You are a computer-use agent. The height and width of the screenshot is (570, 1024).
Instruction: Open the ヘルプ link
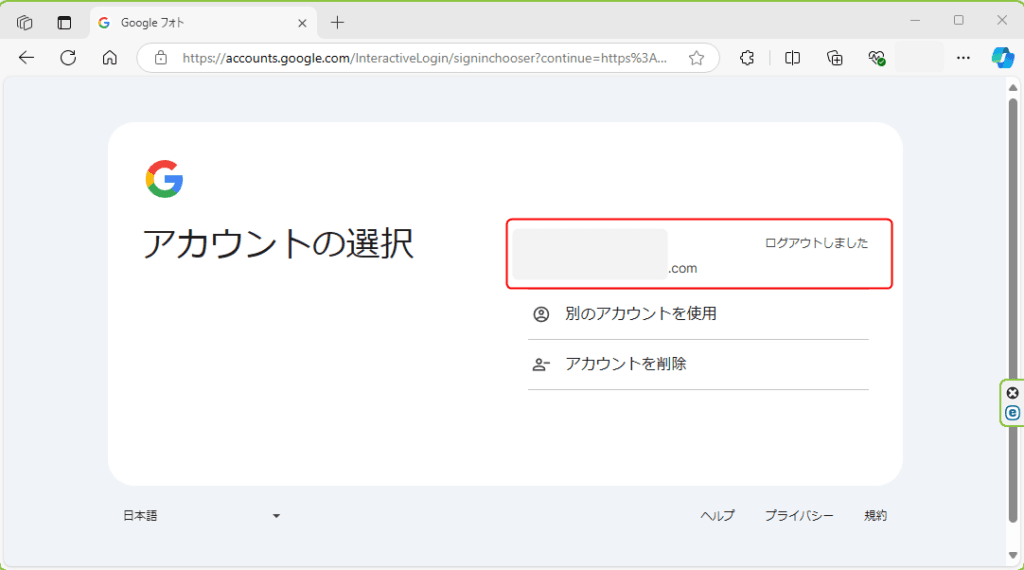[717, 516]
